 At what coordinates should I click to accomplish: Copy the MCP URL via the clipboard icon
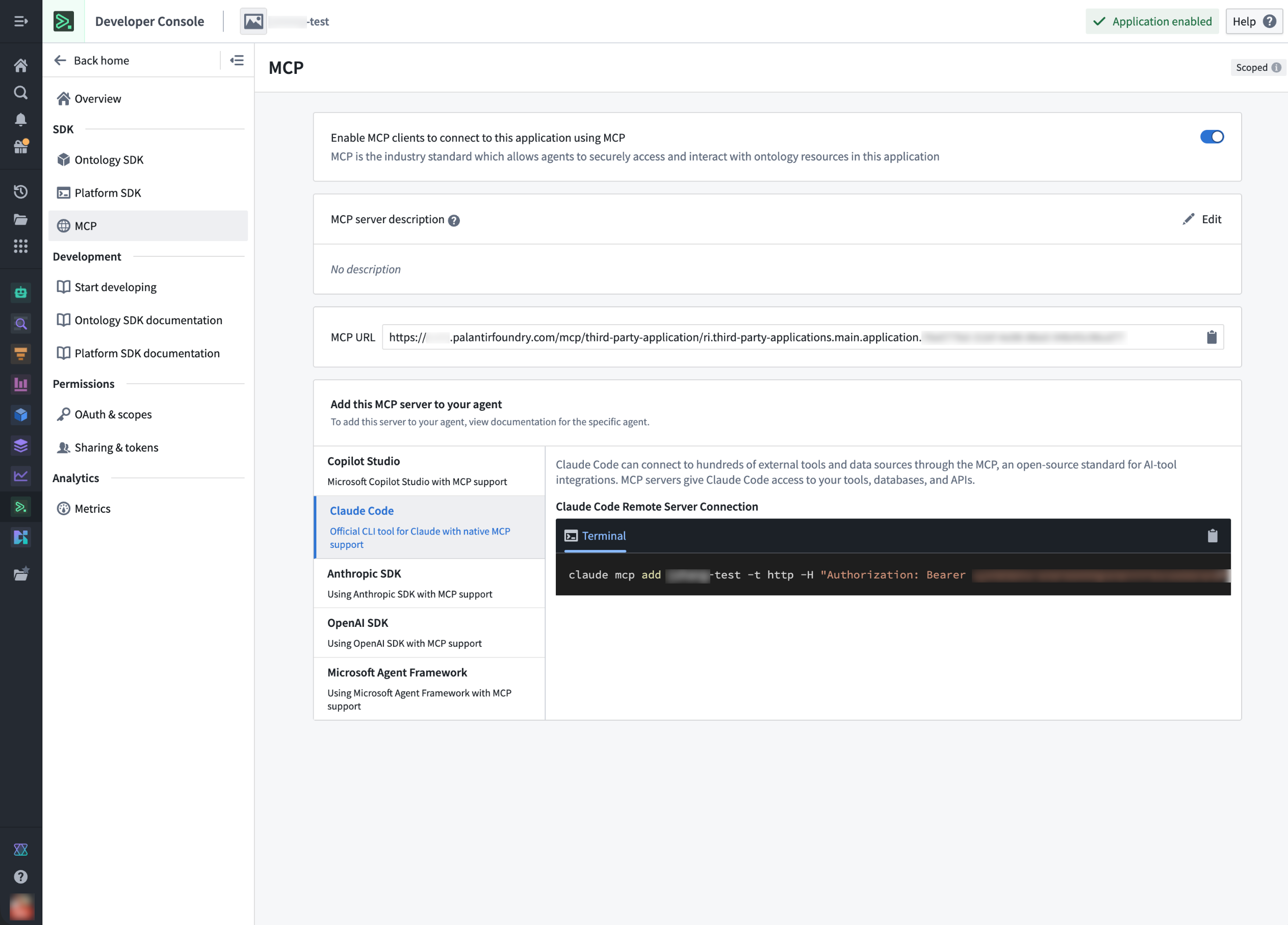(1212, 336)
